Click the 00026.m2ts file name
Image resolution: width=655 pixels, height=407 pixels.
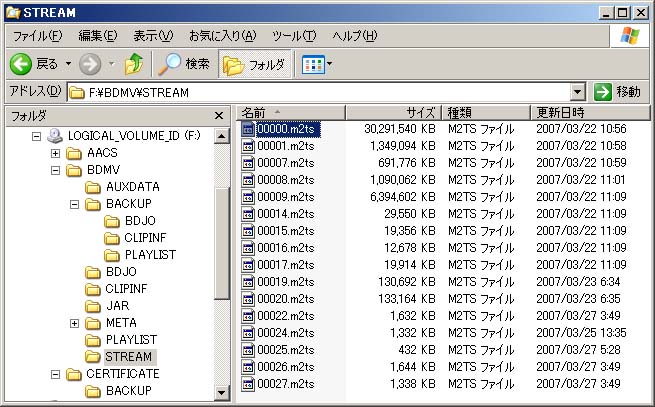(286, 367)
